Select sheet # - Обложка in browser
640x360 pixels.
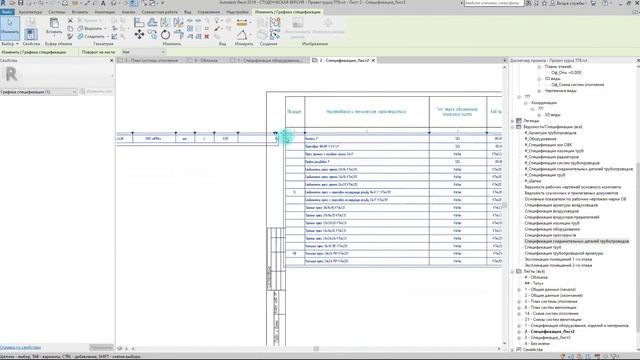pos(536,278)
